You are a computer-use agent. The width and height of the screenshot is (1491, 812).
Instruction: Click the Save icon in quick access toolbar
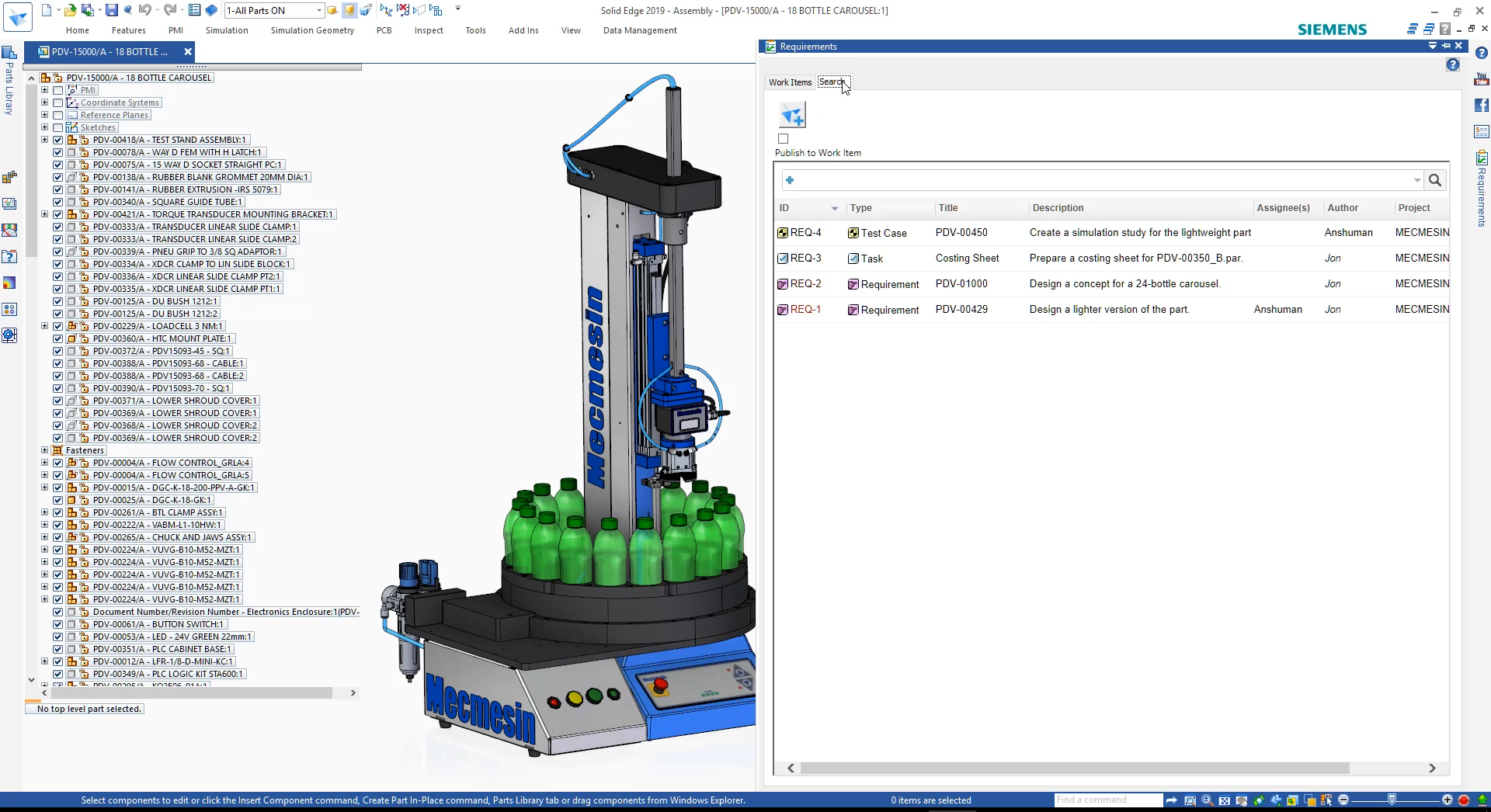click(x=112, y=10)
